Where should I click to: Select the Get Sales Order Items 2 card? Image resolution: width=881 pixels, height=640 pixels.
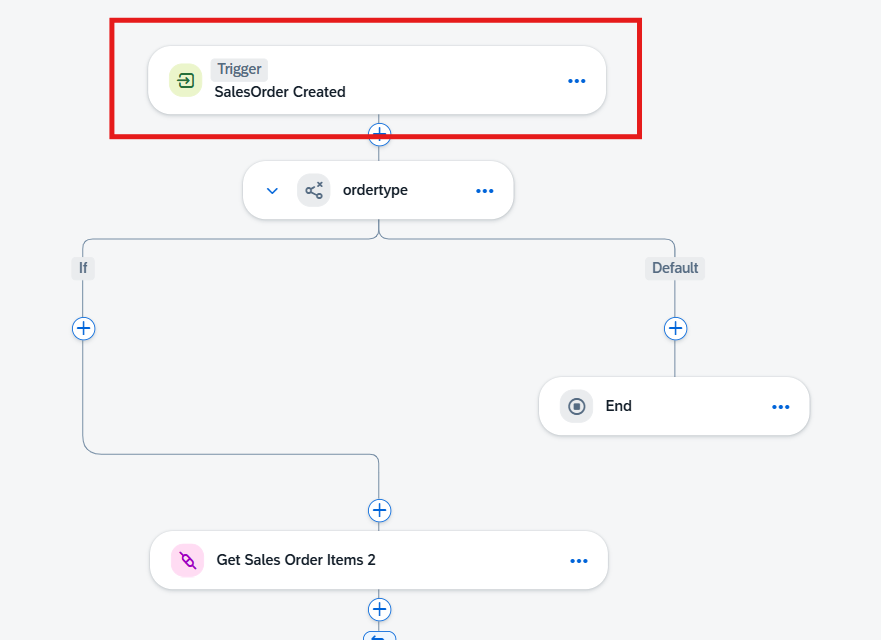(379, 560)
